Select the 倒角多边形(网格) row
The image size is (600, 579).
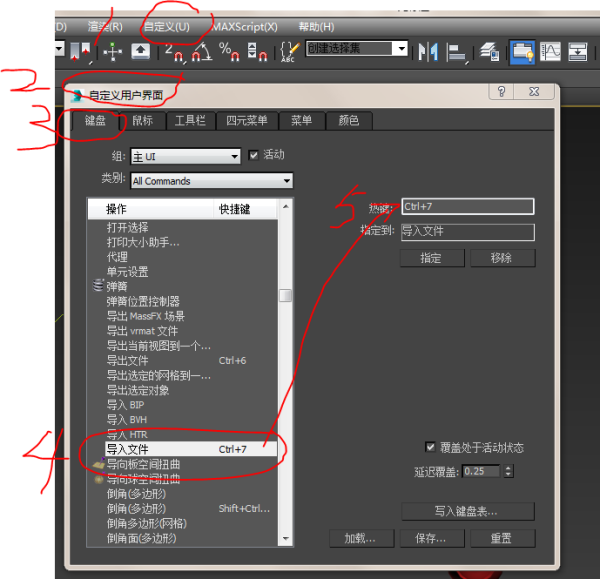[x=182, y=524]
